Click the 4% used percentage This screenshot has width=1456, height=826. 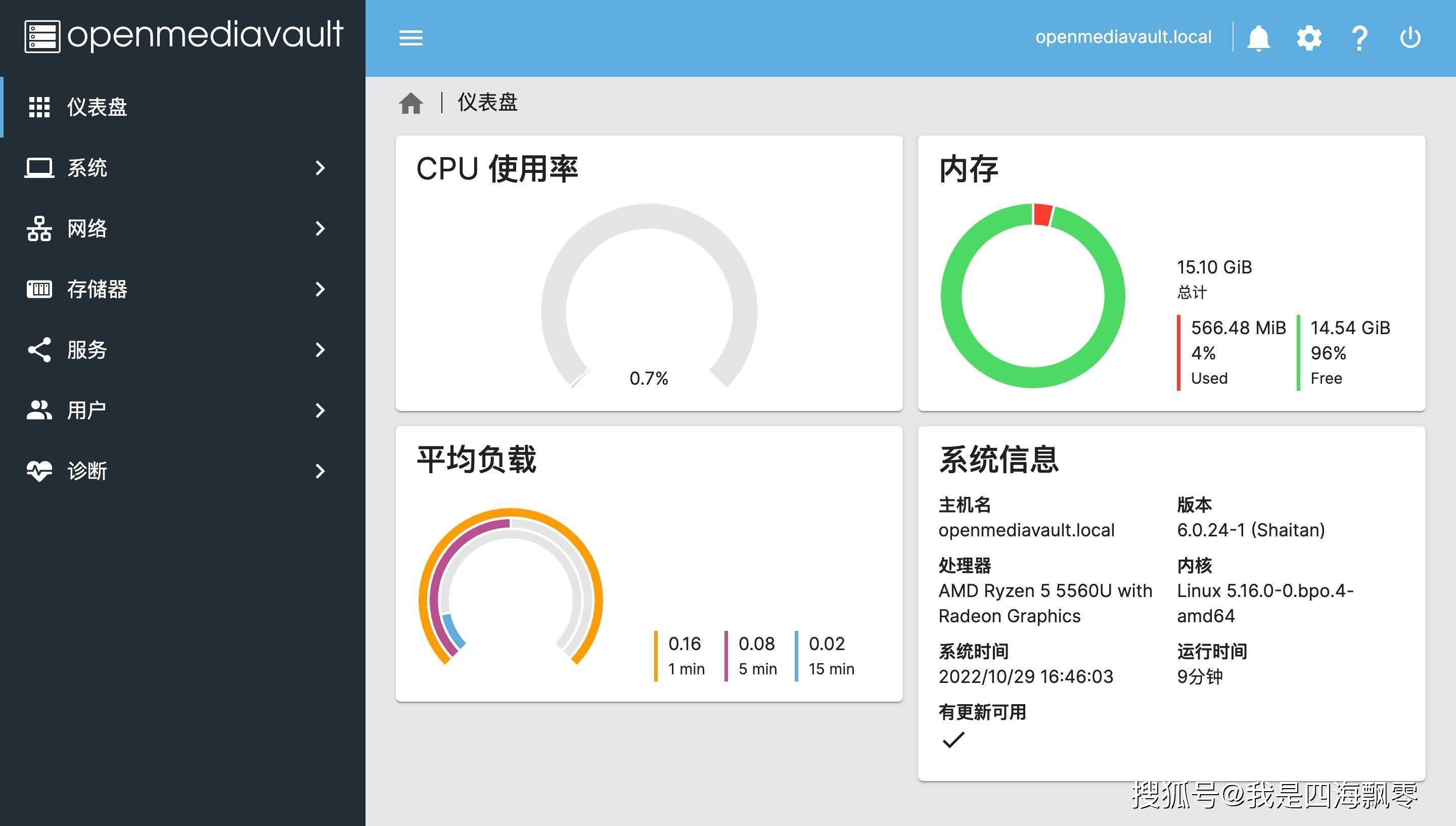1203,353
